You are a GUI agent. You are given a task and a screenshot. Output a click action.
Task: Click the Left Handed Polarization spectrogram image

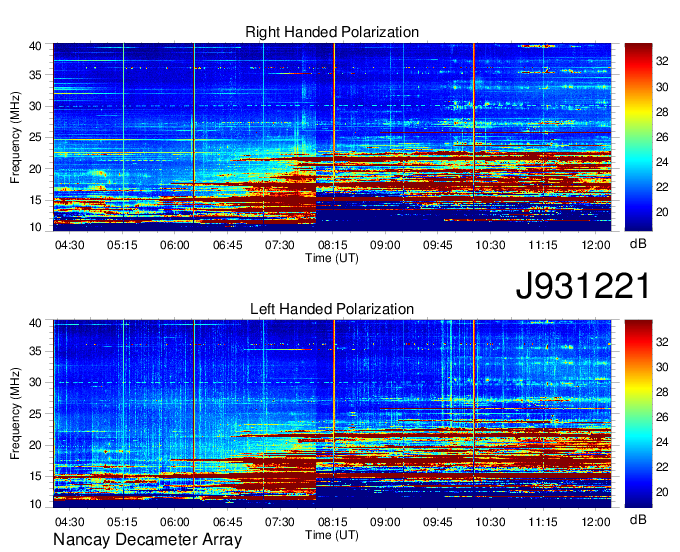[332, 414]
